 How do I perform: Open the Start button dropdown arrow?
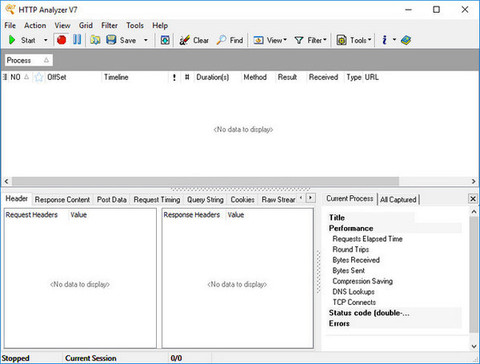[46, 40]
